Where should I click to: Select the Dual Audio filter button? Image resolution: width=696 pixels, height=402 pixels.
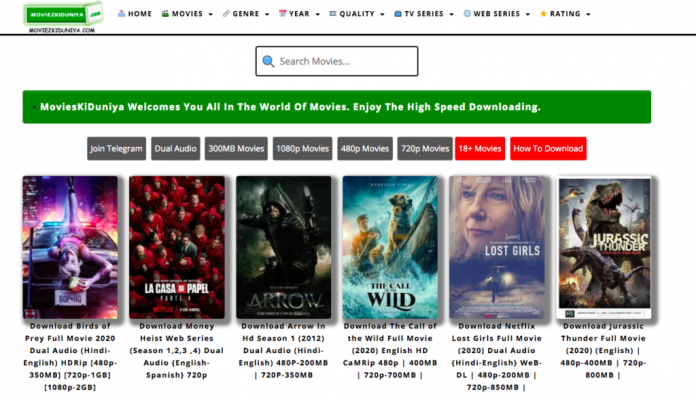(x=175, y=148)
